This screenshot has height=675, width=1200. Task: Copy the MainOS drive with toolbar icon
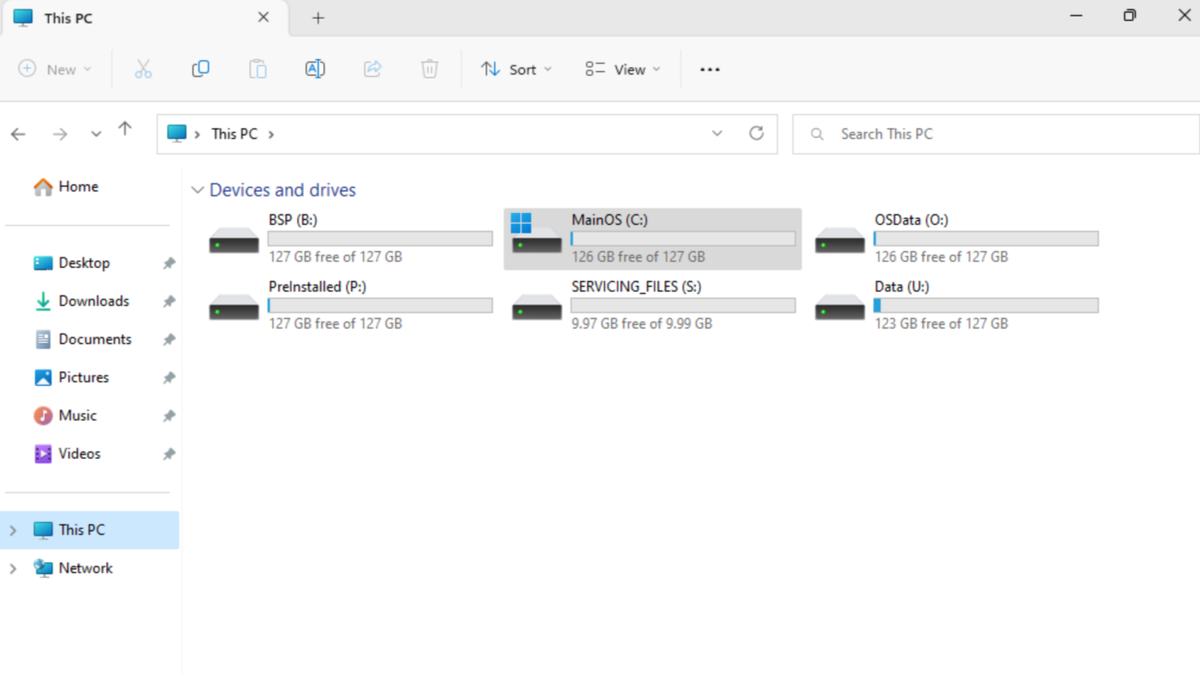point(200,68)
